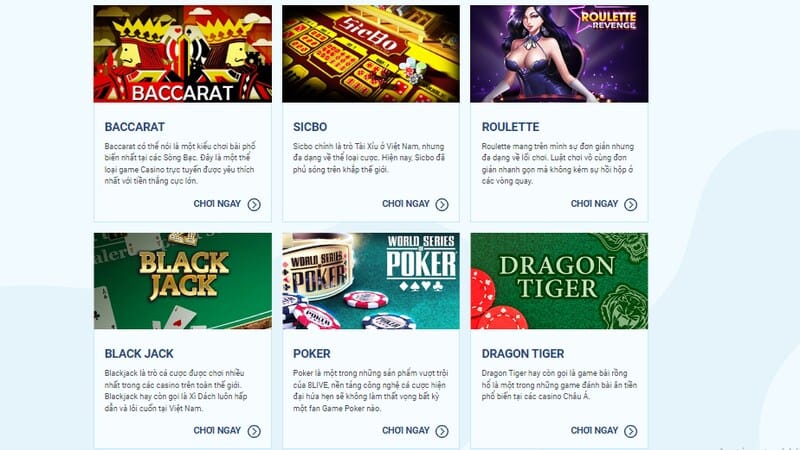Click the arrow circle icon under Baccarat
The height and width of the screenshot is (450, 800).
point(254,205)
